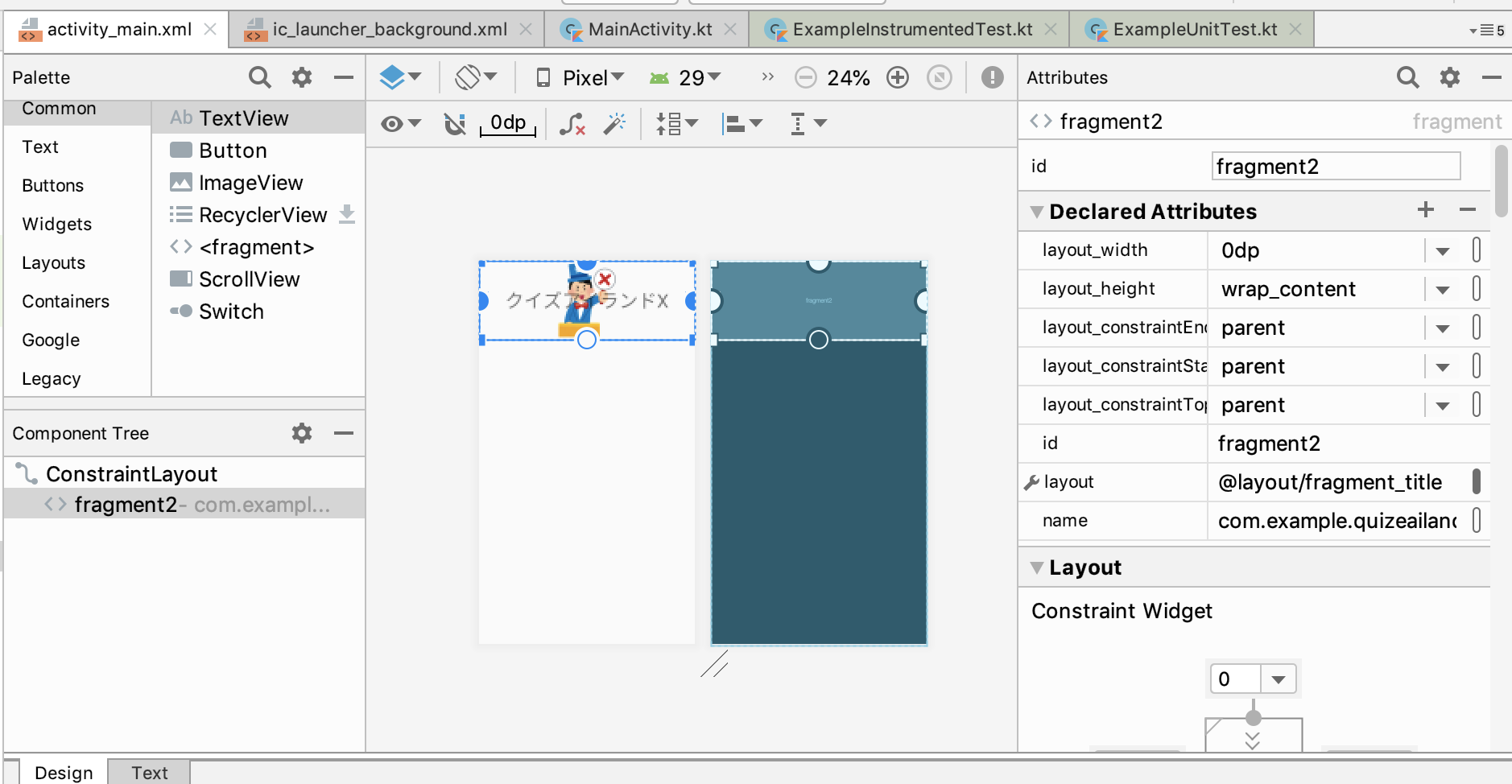Image resolution: width=1512 pixels, height=784 pixels.
Task: Collapse the Layout section
Action: tap(1037, 568)
